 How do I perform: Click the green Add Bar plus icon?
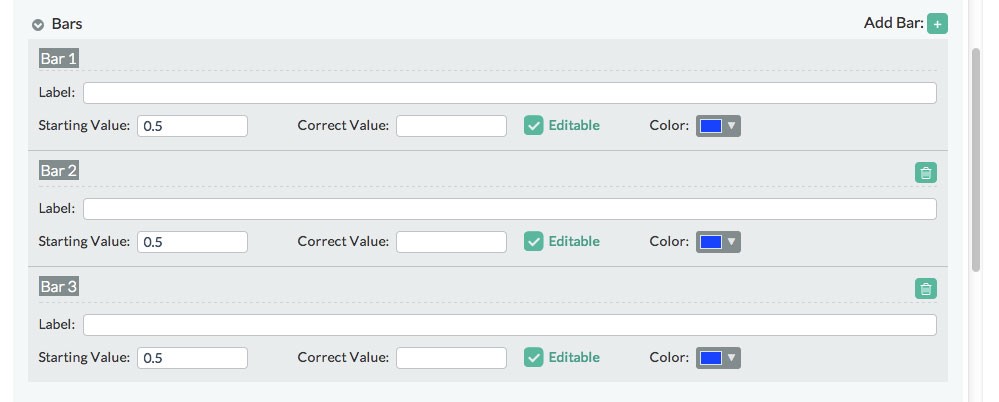[937, 24]
